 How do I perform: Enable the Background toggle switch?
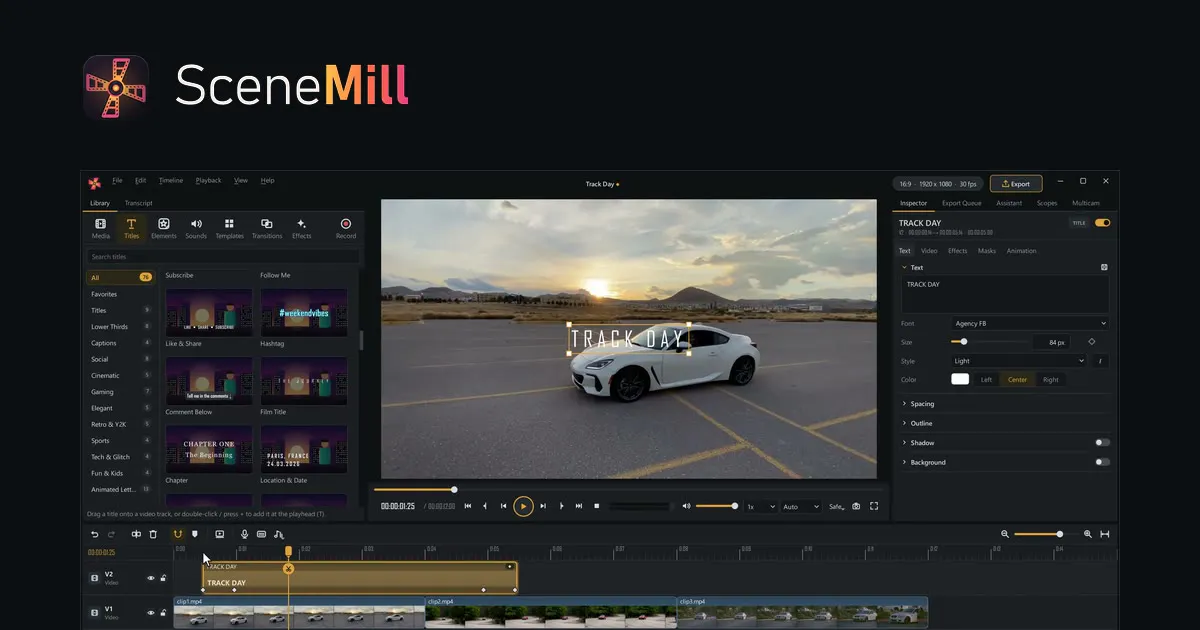(1102, 462)
